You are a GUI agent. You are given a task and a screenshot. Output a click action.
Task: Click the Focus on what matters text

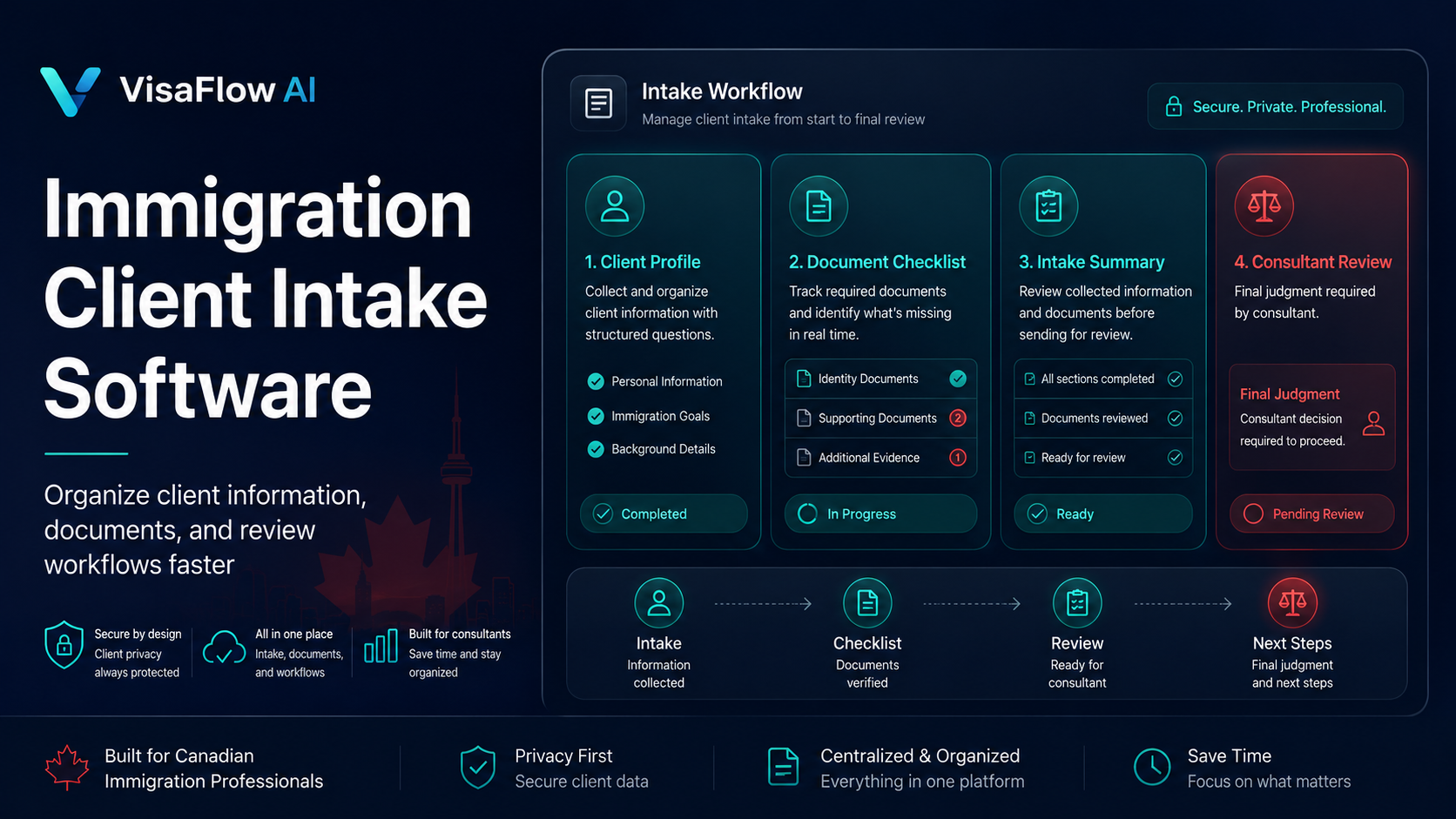coord(1269,782)
